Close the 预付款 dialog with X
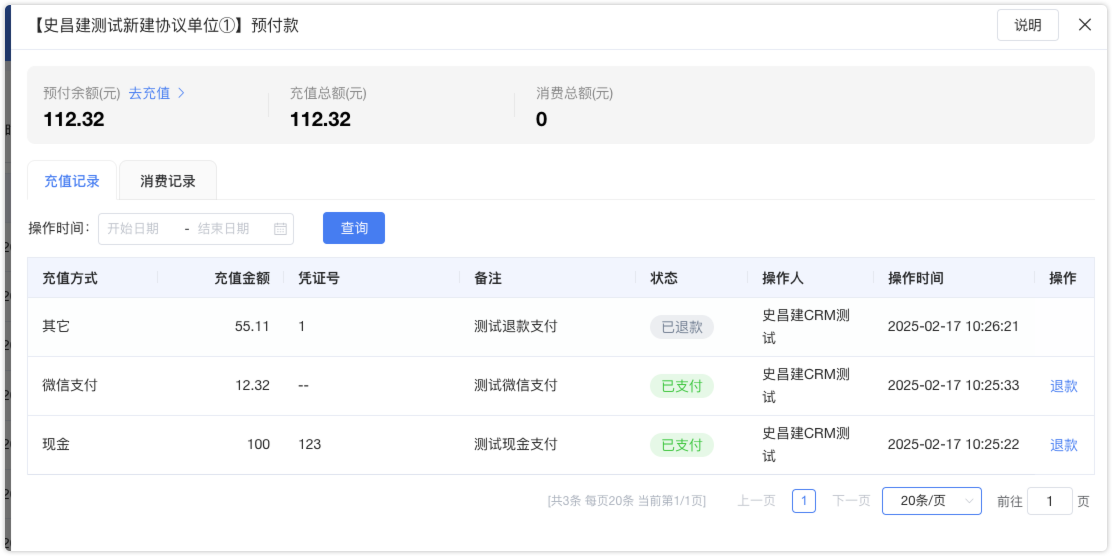This screenshot has width=1112, height=556. click(x=1084, y=25)
